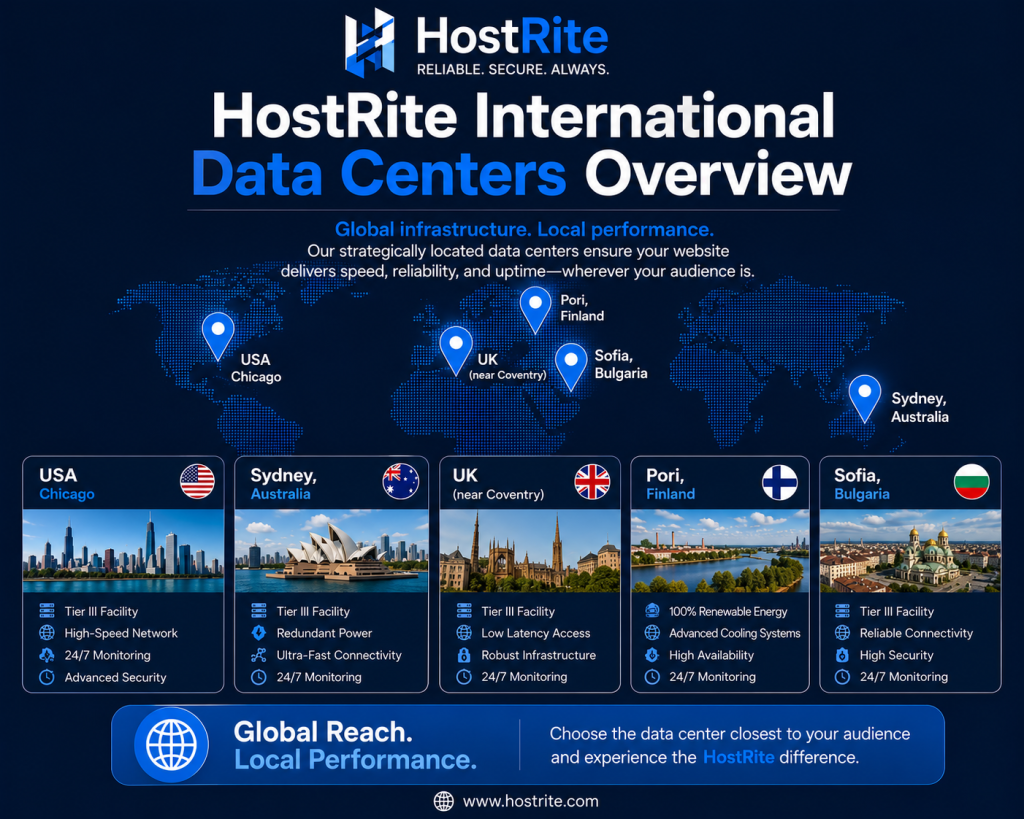Click the Bulgaria flag icon
The width and height of the screenshot is (1024, 819).
[972, 481]
